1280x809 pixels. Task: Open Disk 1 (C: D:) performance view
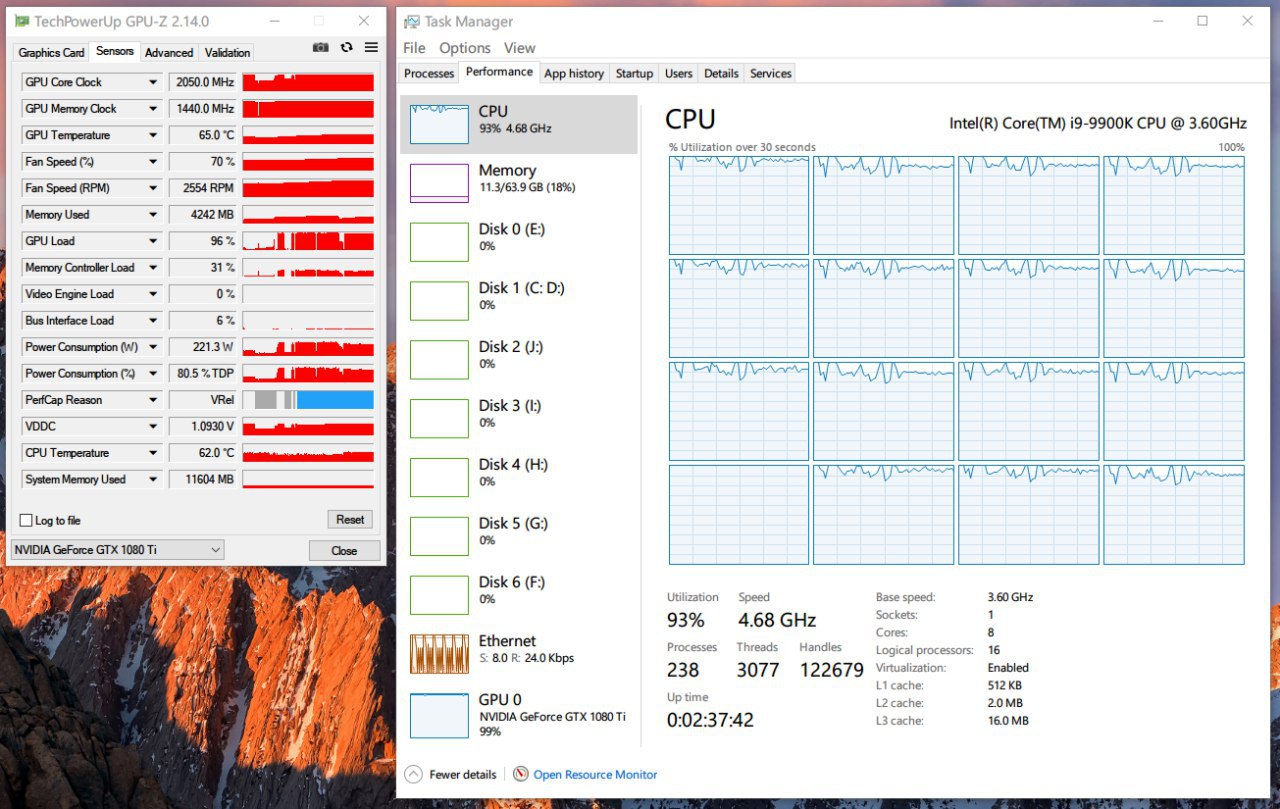(x=519, y=300)
